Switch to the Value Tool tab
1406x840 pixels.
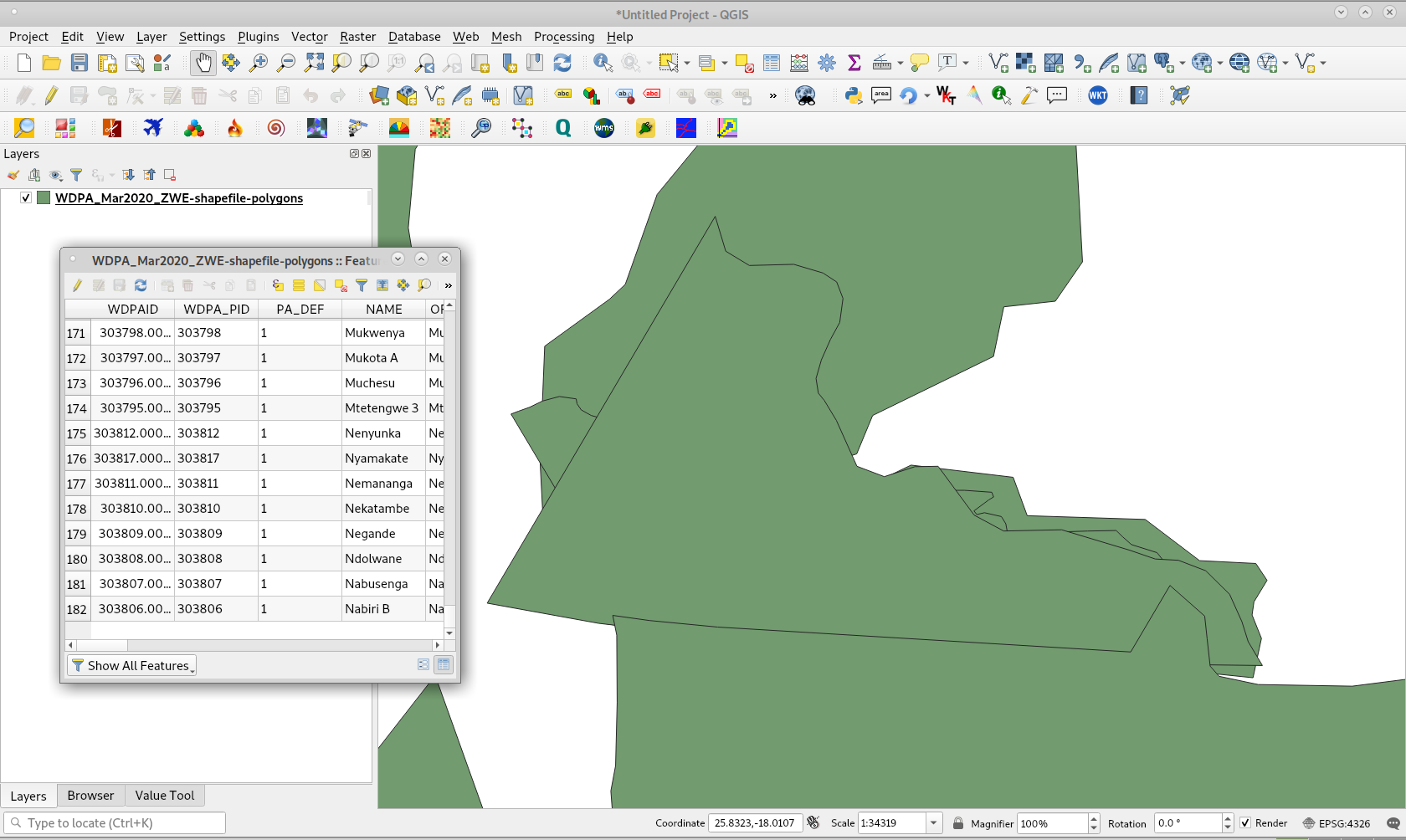[164, 796]
